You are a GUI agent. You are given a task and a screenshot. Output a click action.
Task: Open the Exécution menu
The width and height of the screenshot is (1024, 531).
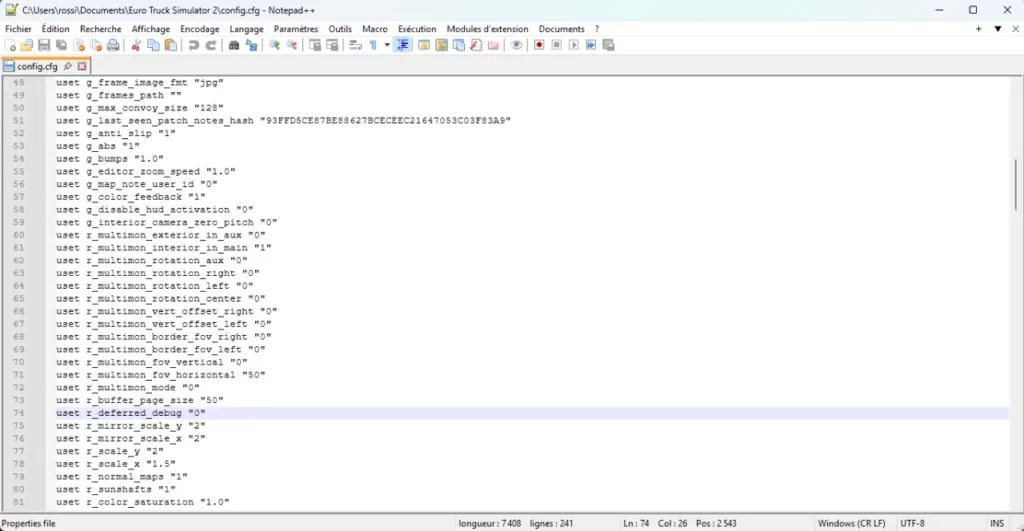click(417, 29)
